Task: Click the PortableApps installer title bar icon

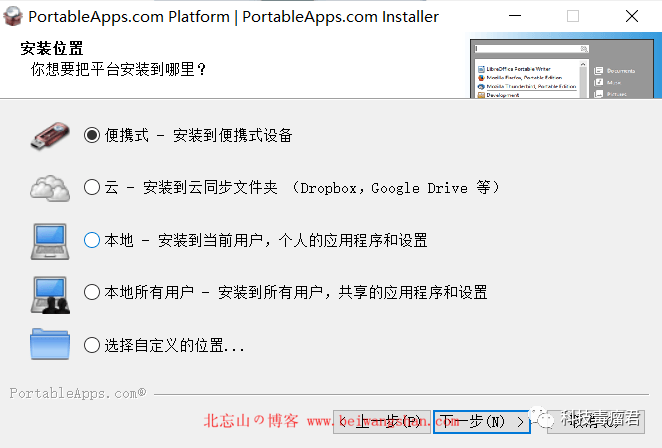Action: 13,16
